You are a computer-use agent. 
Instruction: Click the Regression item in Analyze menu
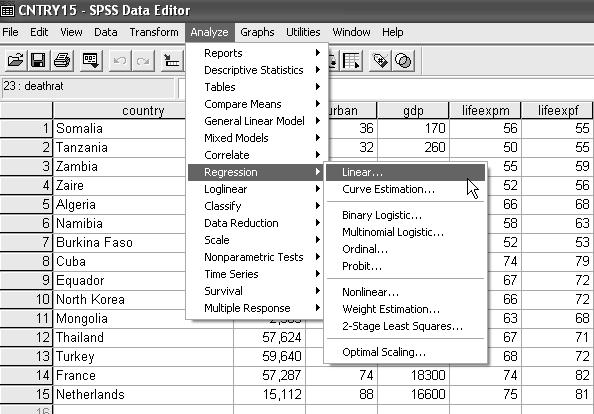point(255,172)
